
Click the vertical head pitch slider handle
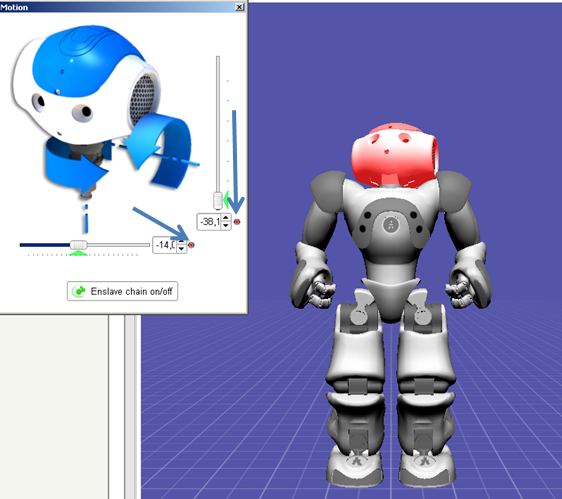[218, 200]
